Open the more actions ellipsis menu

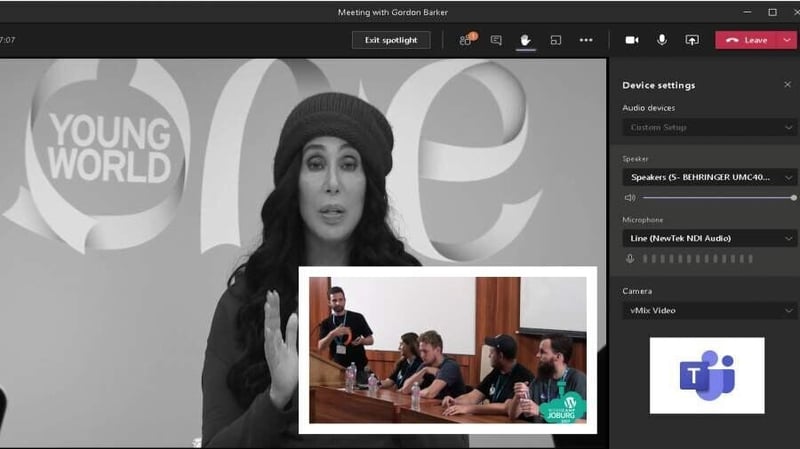pyautogui.click(x=586, y=40)
